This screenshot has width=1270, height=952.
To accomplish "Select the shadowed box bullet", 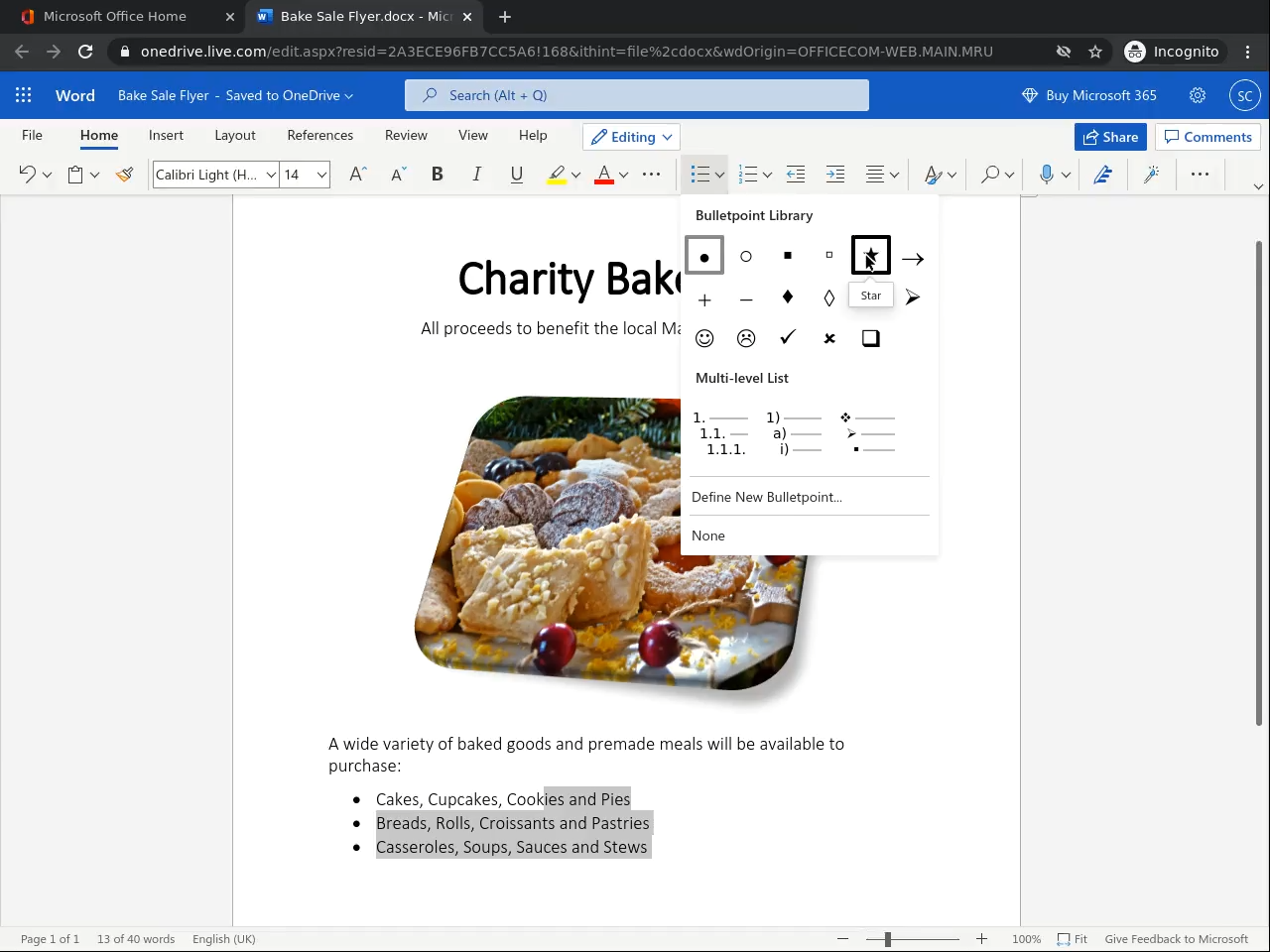I will (x=871, y=338).
